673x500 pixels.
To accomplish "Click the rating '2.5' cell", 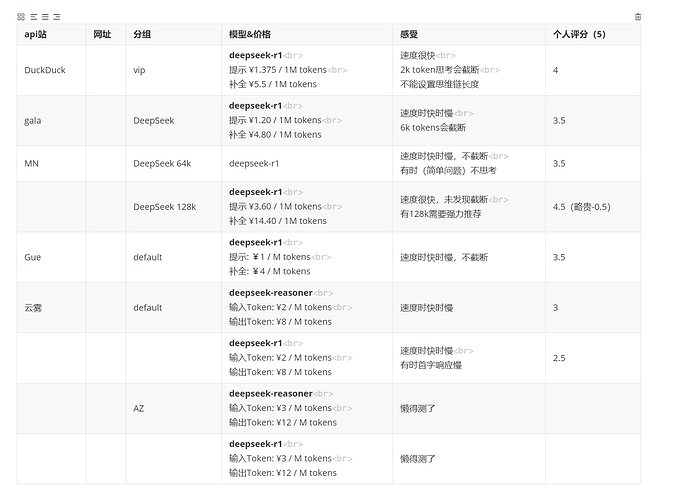I will [x=559, y=358].
